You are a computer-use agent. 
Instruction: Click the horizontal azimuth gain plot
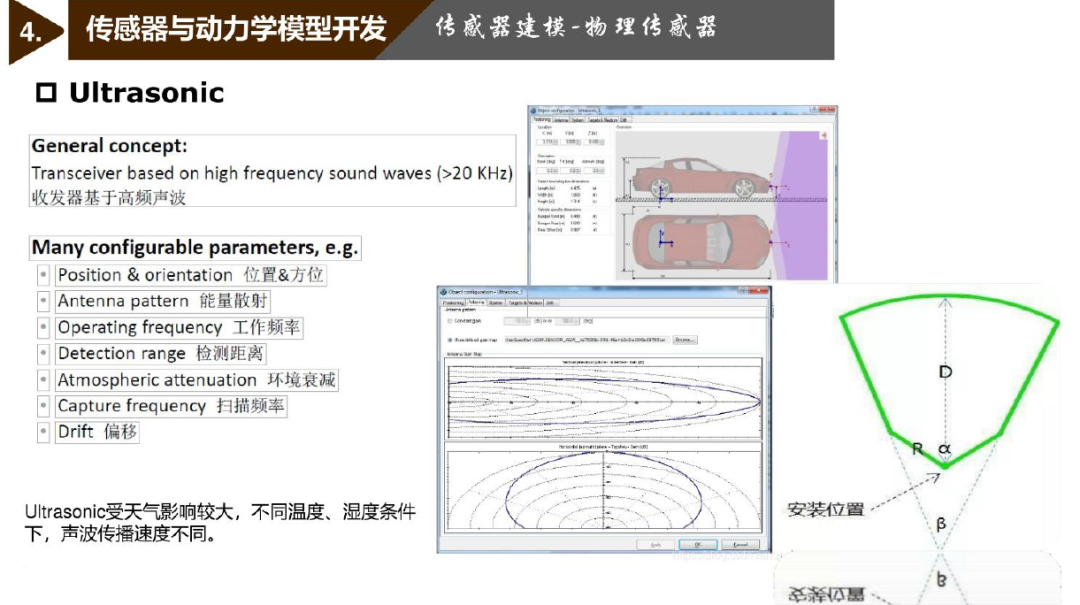[604, 488]
